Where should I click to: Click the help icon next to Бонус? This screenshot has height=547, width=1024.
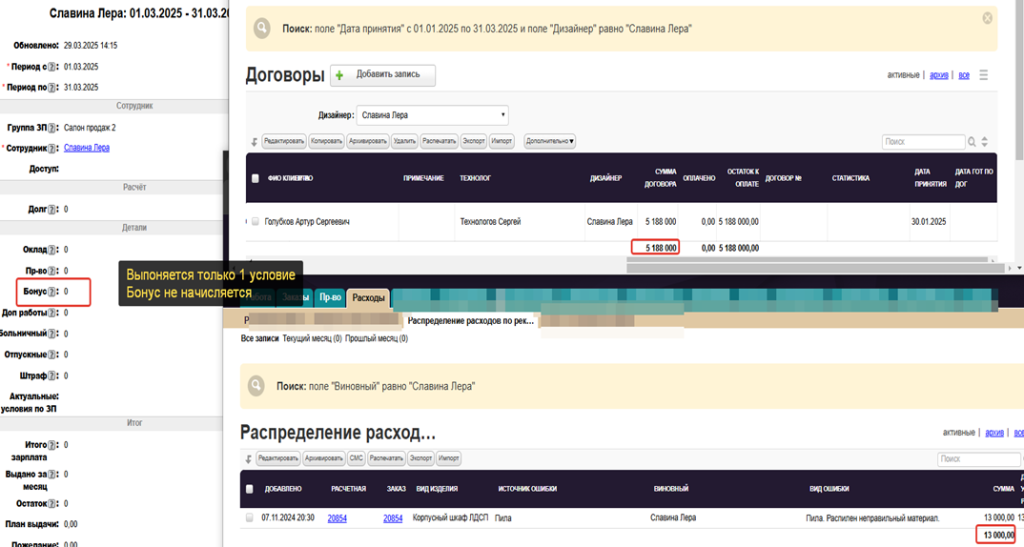[51, 292]
